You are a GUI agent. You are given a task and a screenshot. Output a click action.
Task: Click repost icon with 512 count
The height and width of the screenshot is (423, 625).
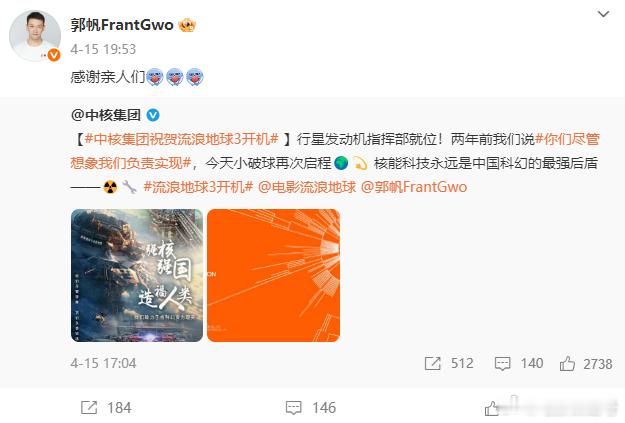(x=433, y=364)
